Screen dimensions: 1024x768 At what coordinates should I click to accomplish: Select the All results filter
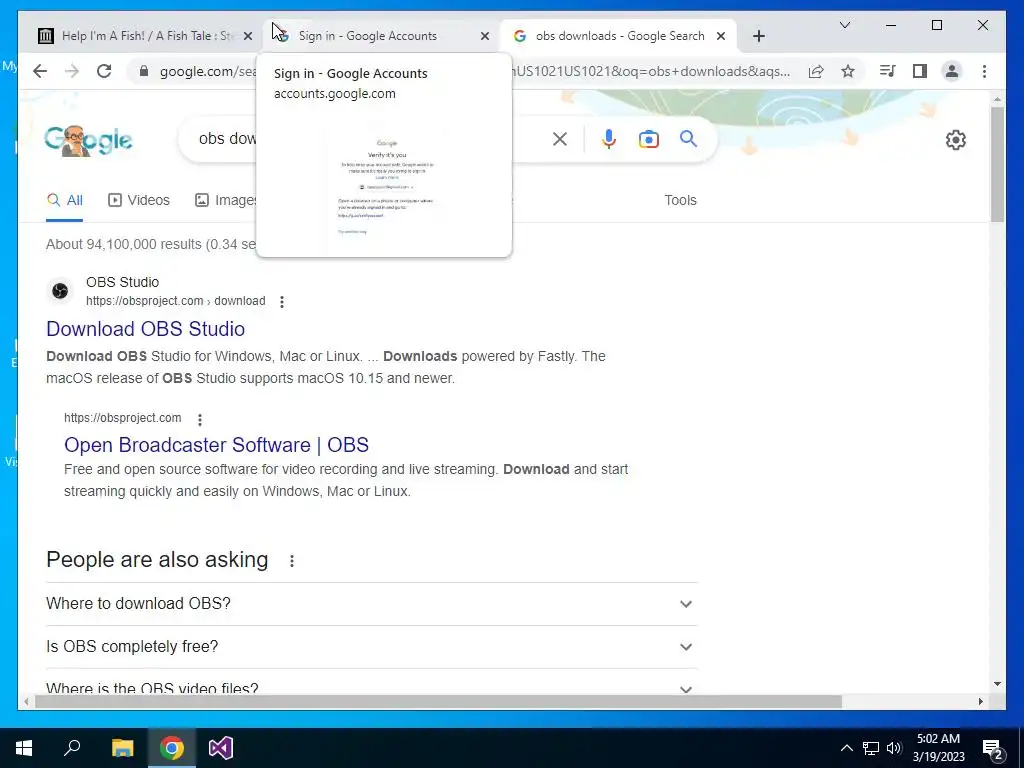click(x=65, y=200)
